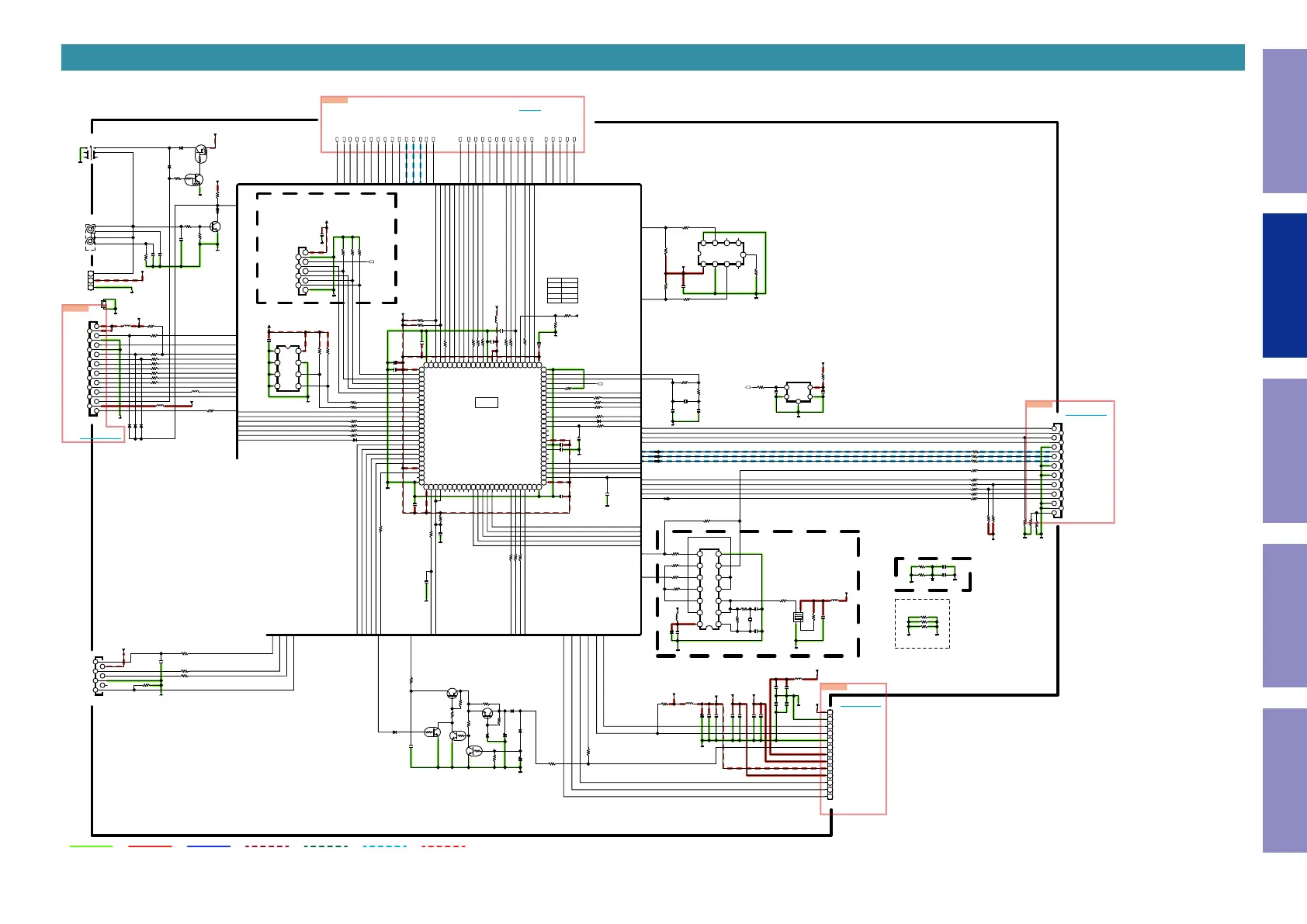Follow the blue link in the bottom connector box

point(861,707)
